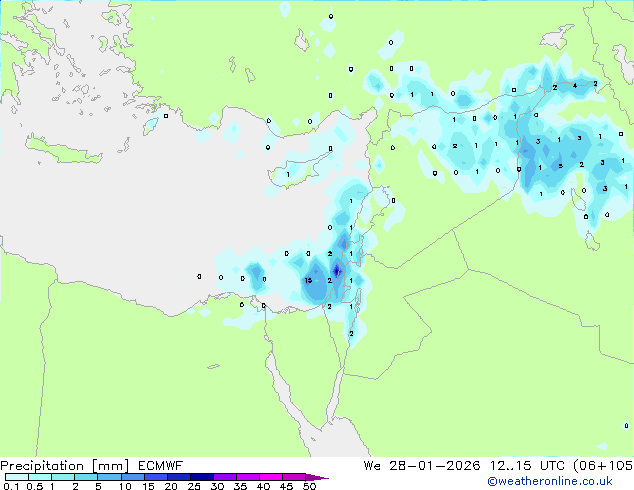The width and height of the screenshot is (634, 490).
Task: Click the legend label "0.5"
Action: point(34,486)
